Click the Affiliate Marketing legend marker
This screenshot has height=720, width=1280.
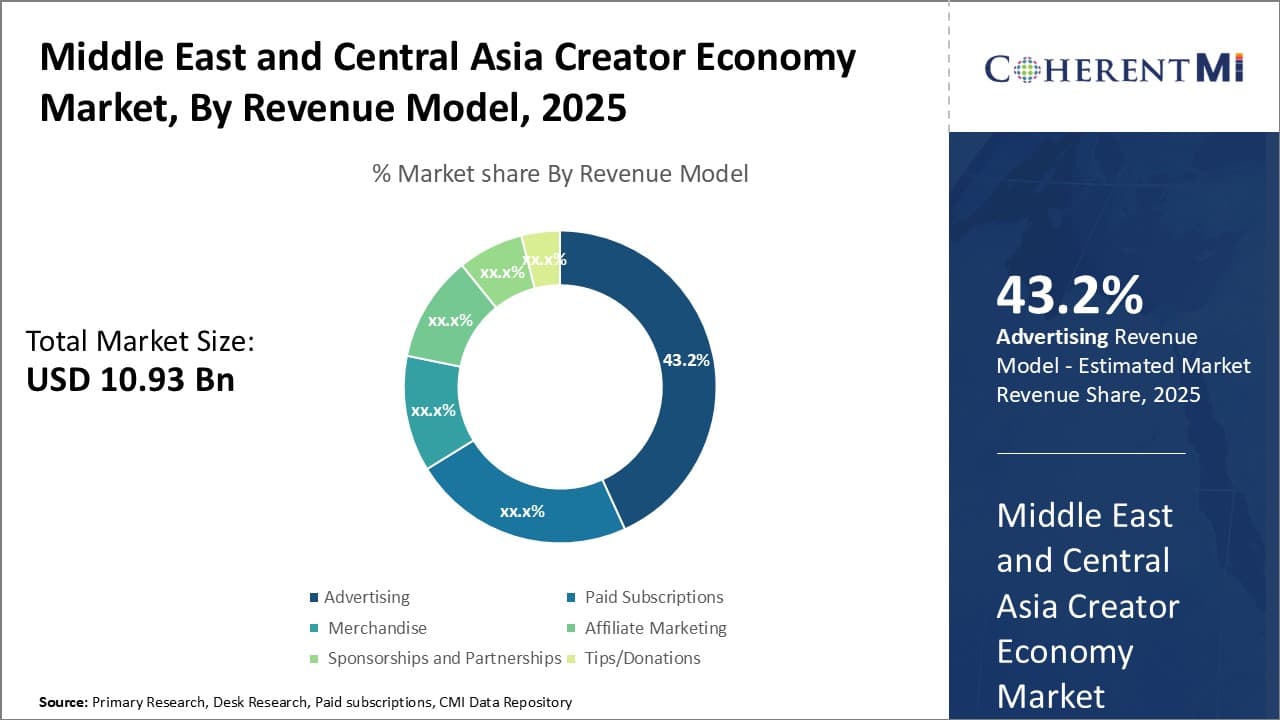(x=572, y=628)
